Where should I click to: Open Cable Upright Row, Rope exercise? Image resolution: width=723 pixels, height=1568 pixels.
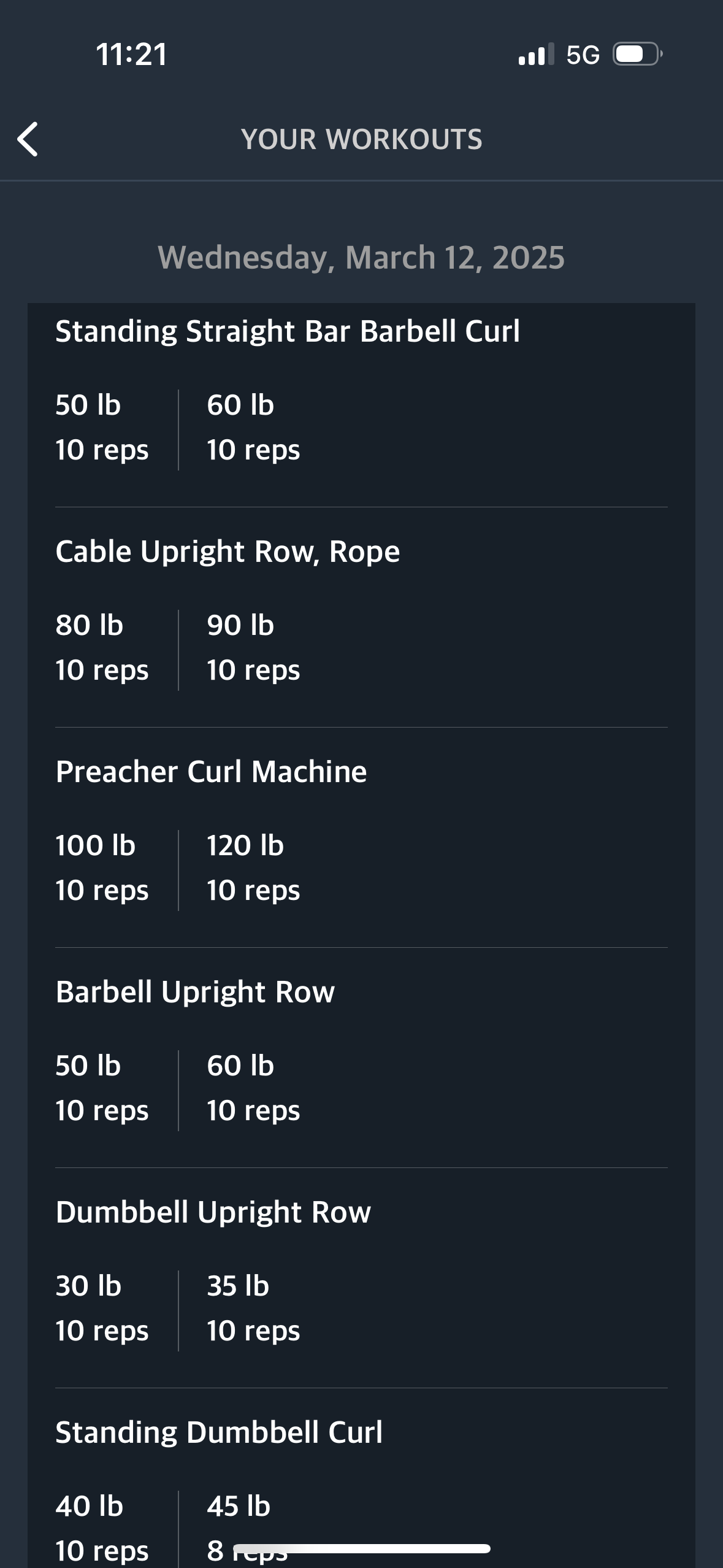click(x=228, y=551)
